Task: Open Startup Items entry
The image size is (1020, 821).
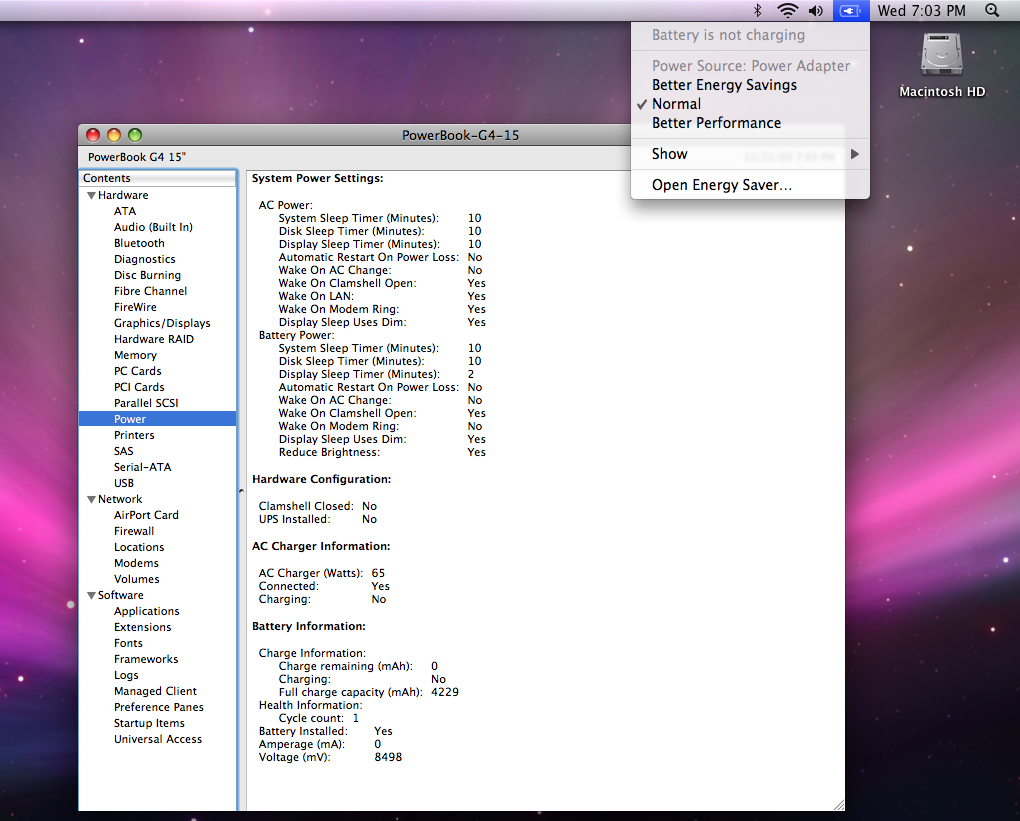Action: [157, 723]
